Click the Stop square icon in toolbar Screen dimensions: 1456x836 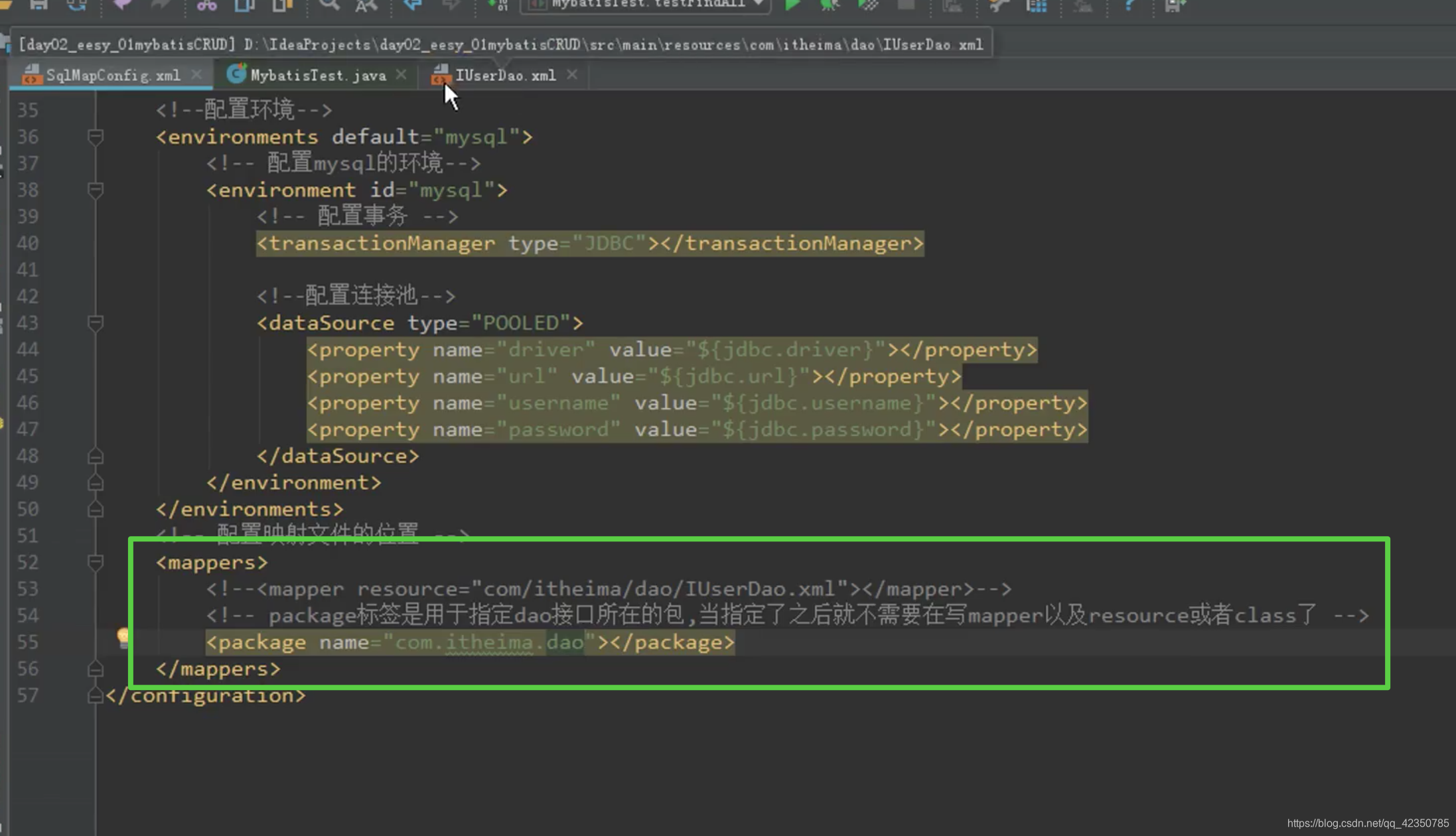[906, 5]
